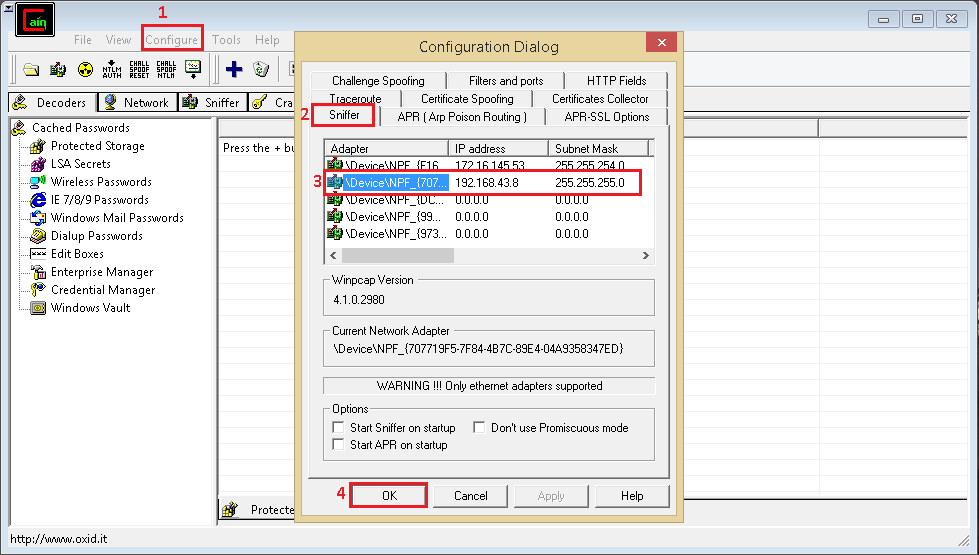Click the Windows Vault safe icon
This screenshot has width=979, height=555.
[x=38, y=308]
